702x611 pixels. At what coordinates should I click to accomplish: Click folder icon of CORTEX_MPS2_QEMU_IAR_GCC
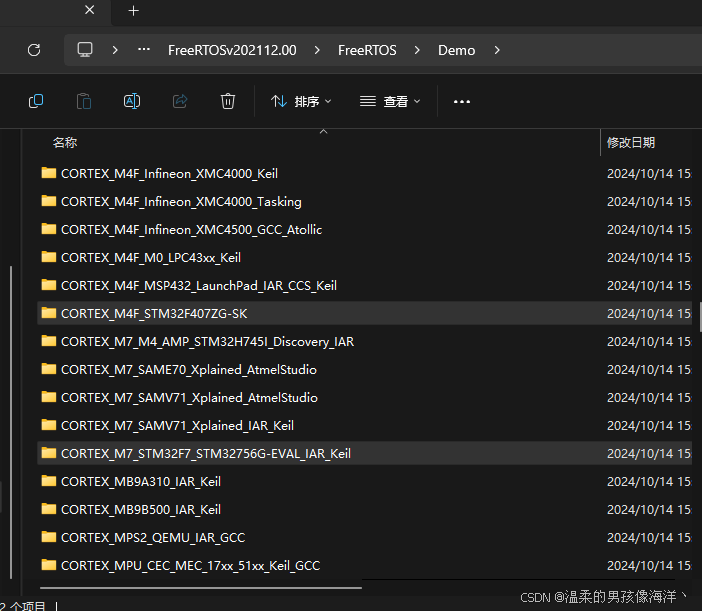click(x=48, y=537)
